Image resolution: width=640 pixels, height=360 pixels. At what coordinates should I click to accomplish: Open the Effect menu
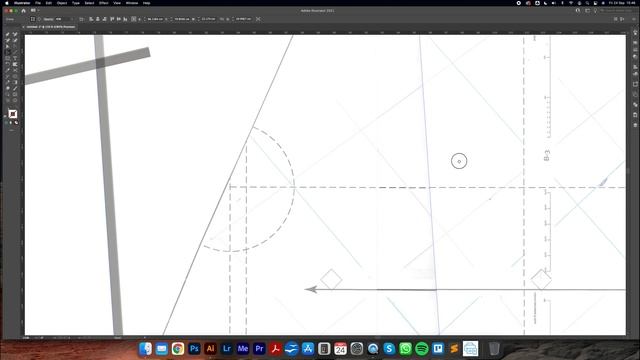pyautogui.click(x=103, y=3)
